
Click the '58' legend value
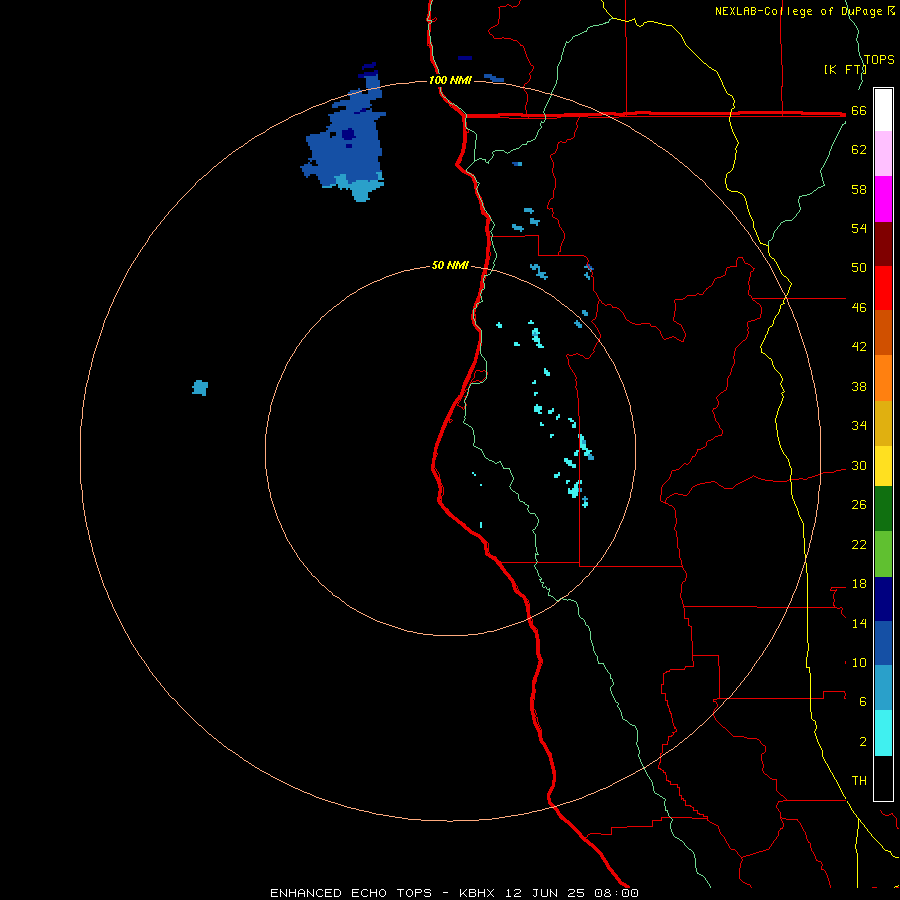coord(859,189)
